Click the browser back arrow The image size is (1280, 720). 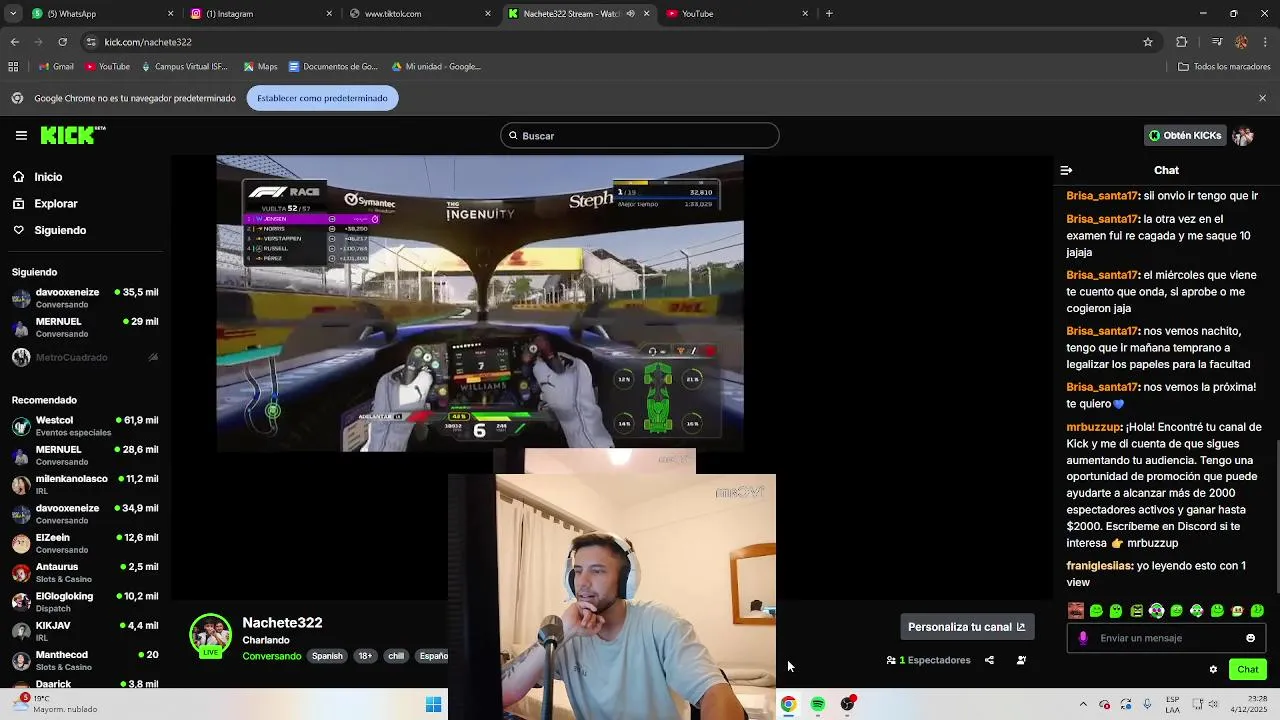point(15,42)
